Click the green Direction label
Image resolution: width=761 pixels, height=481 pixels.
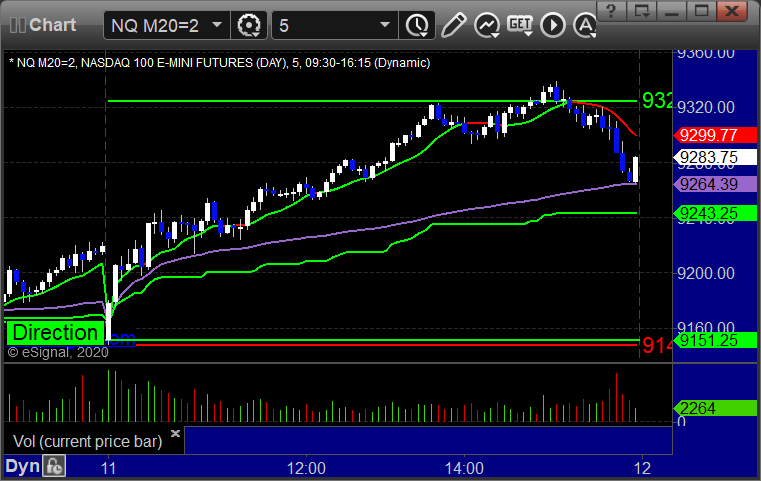click(55, 332)
